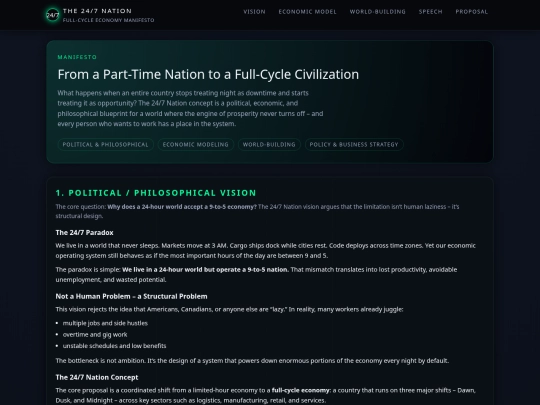Click Policy & Business Strategy tag
The width and height of the screenshot is (540, 405).
(354, 145)
